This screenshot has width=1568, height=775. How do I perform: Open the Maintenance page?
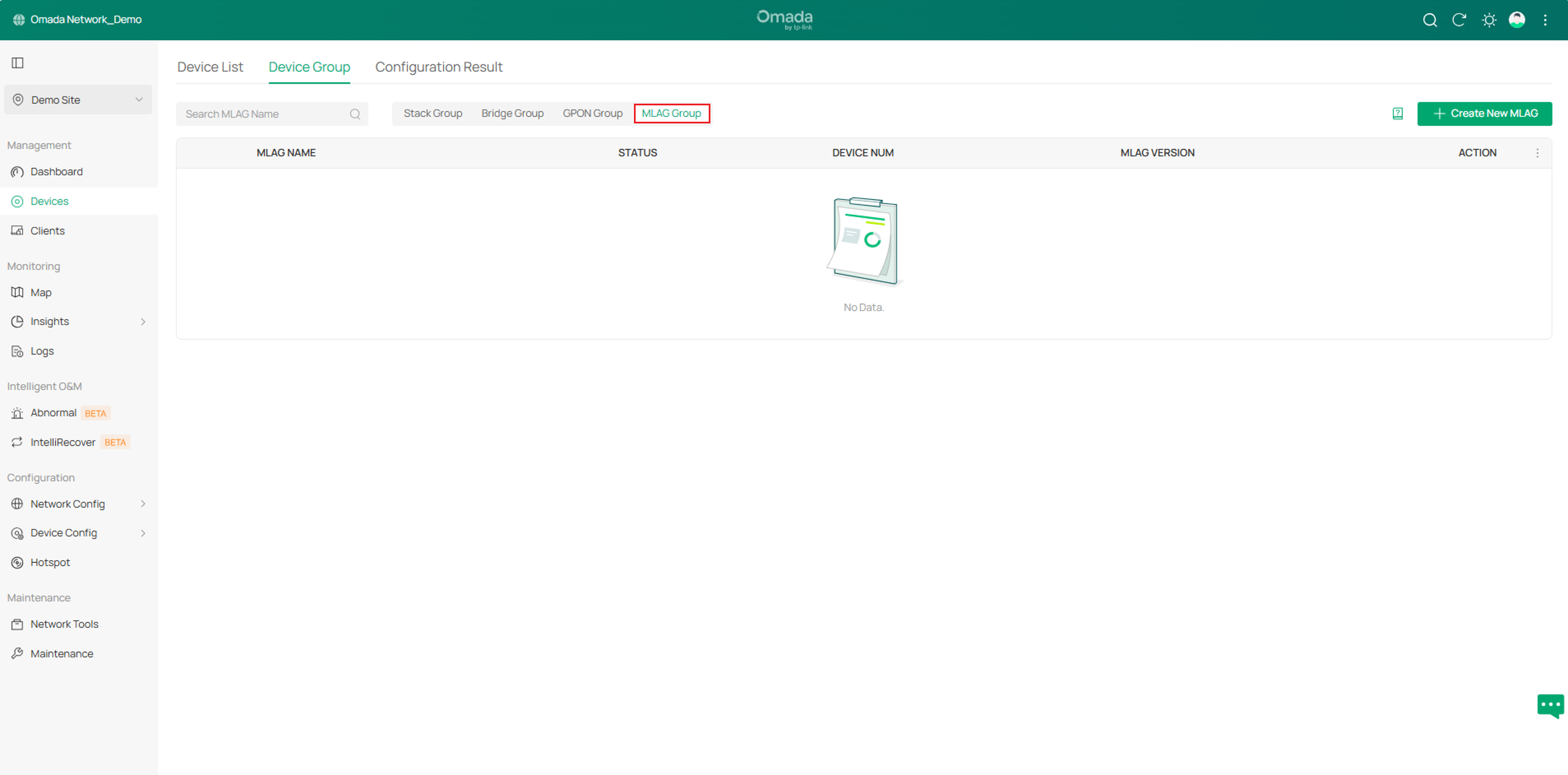62,653
